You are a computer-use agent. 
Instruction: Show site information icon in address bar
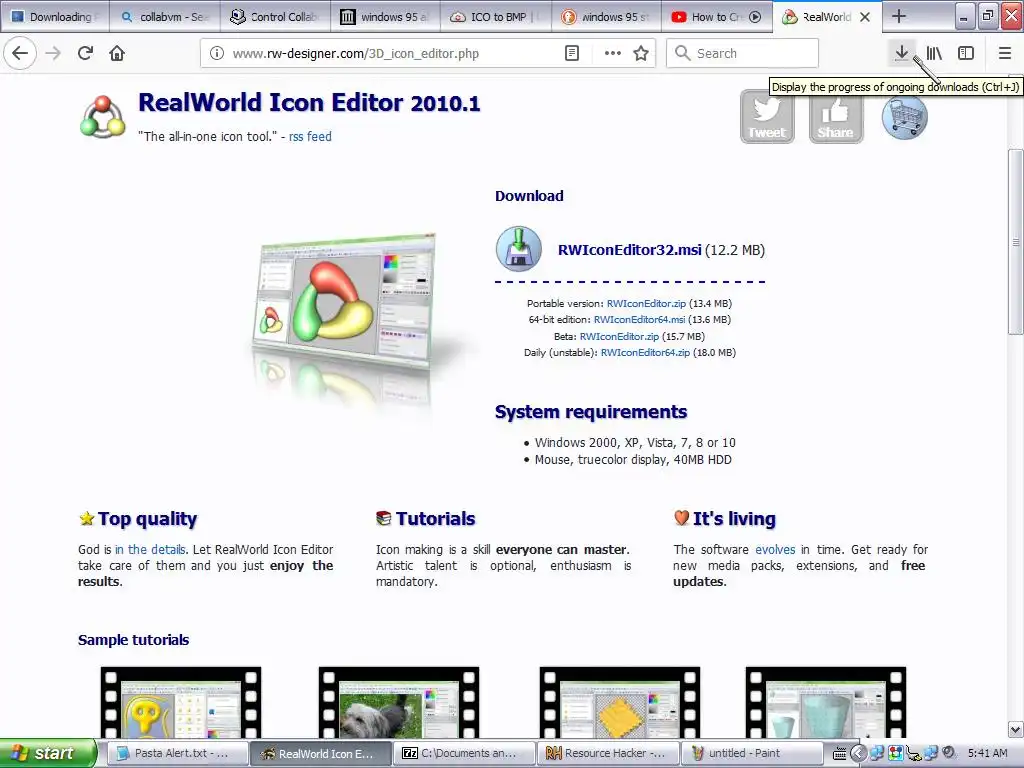coord(217,53)
